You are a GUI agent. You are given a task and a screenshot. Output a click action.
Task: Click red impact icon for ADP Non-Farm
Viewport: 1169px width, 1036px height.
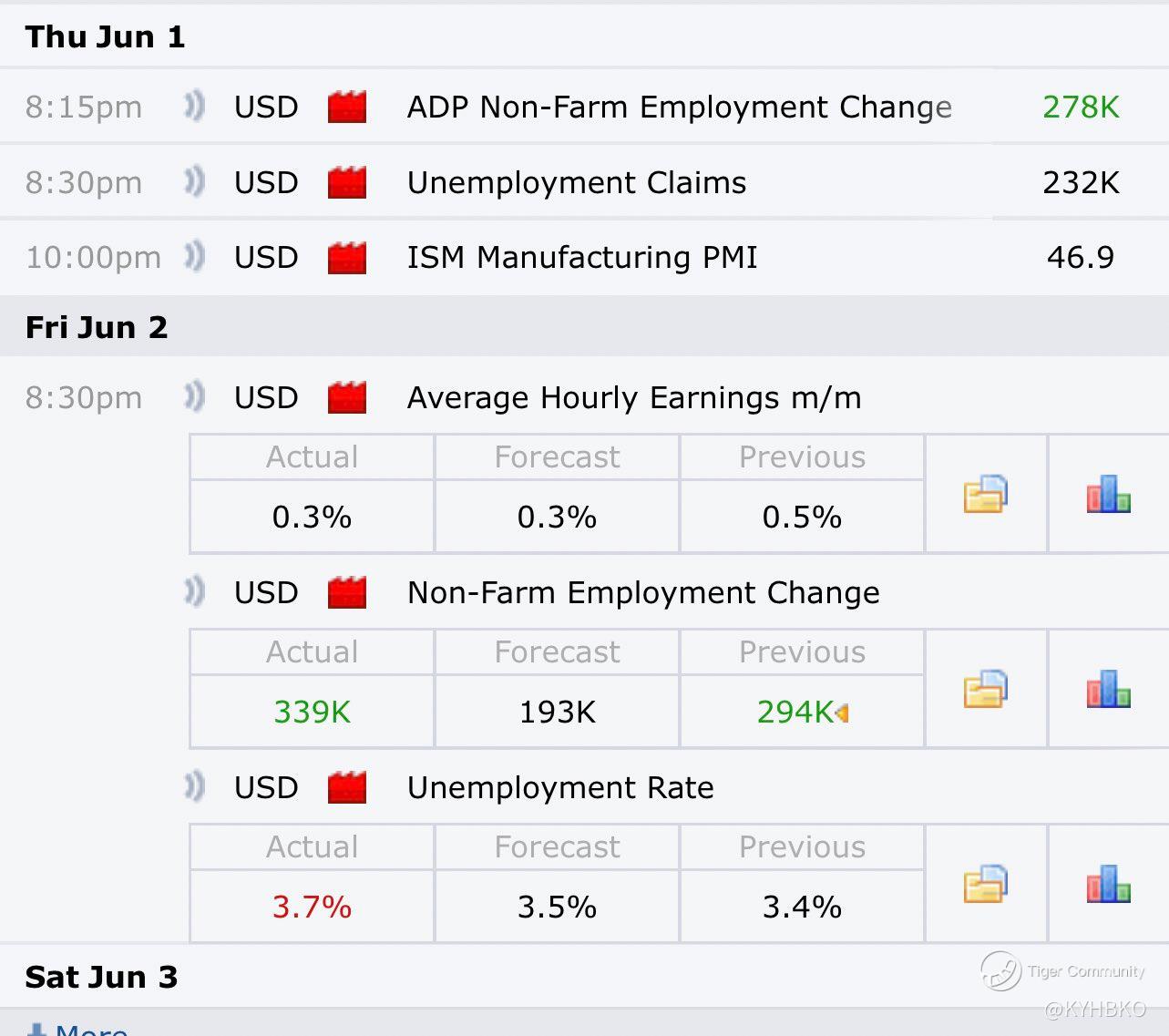tap(347, 107)
